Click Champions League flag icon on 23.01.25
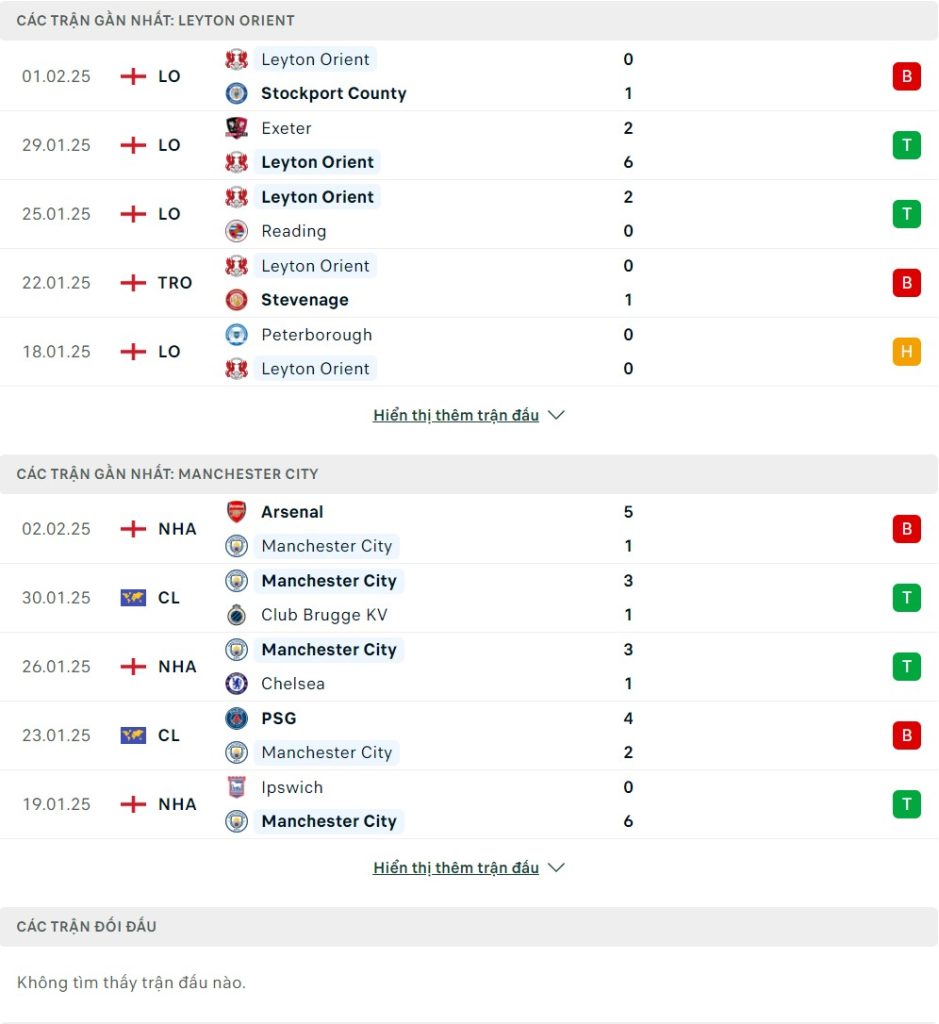The image size is (939, 1024). (133, 735)
